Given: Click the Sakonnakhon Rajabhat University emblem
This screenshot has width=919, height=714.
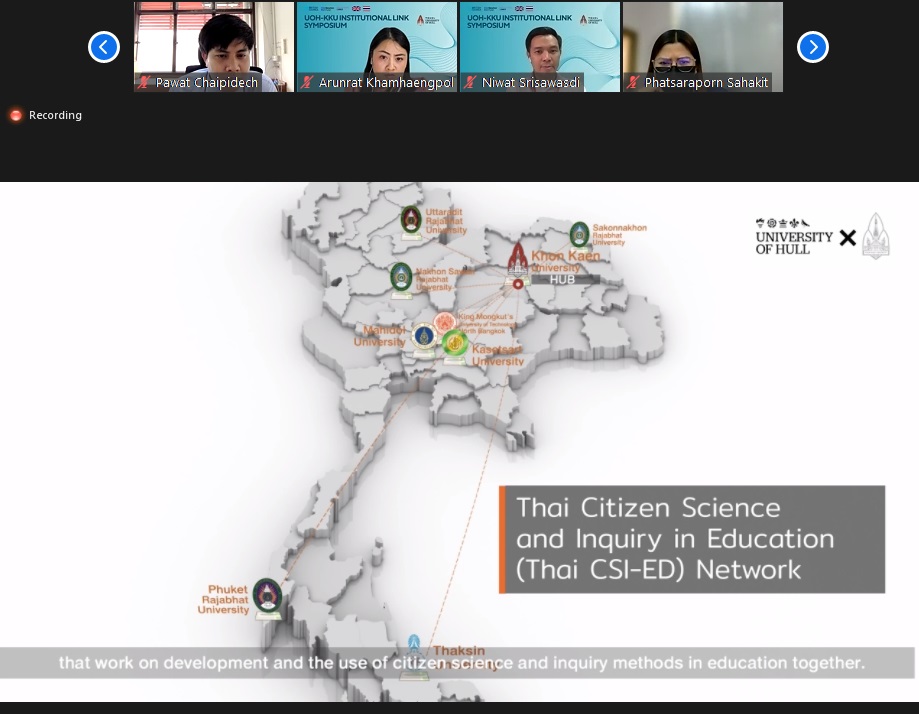Looking at the screenshot, I should (580, 234).
